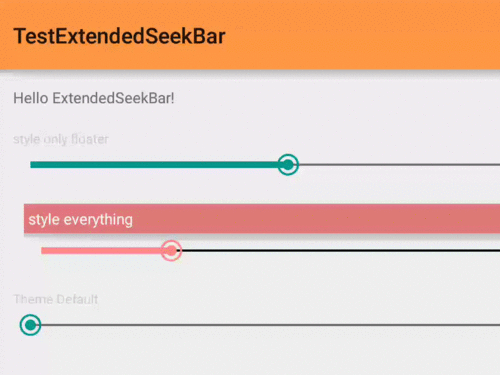500x375 pixels.
Task: Click the pink thumb of the styled seekbar
Action: (x=171, y=250)
